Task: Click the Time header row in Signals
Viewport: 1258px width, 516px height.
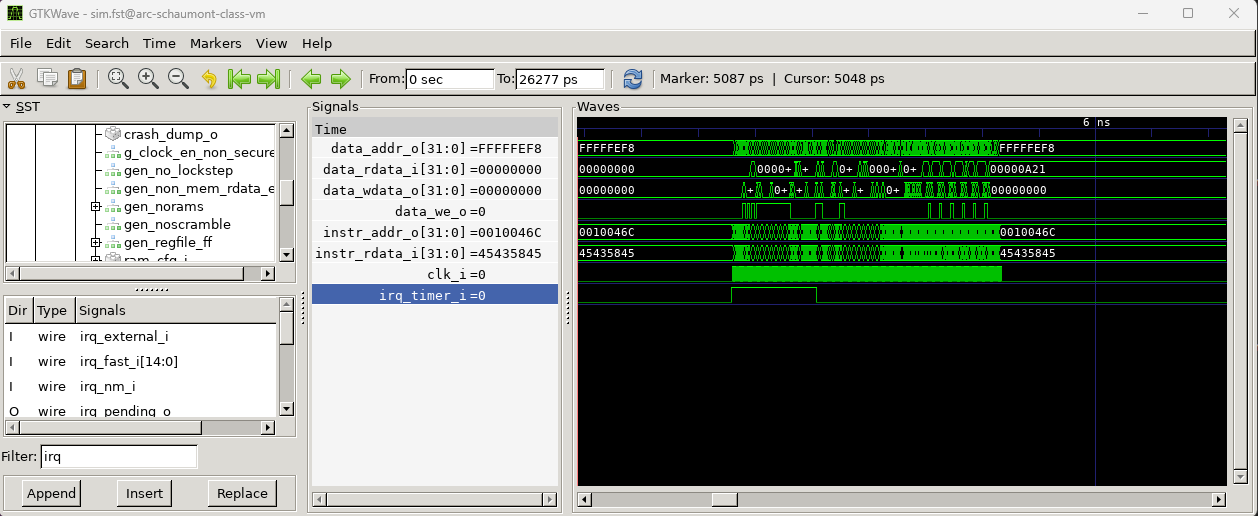Action: [435, 128]
